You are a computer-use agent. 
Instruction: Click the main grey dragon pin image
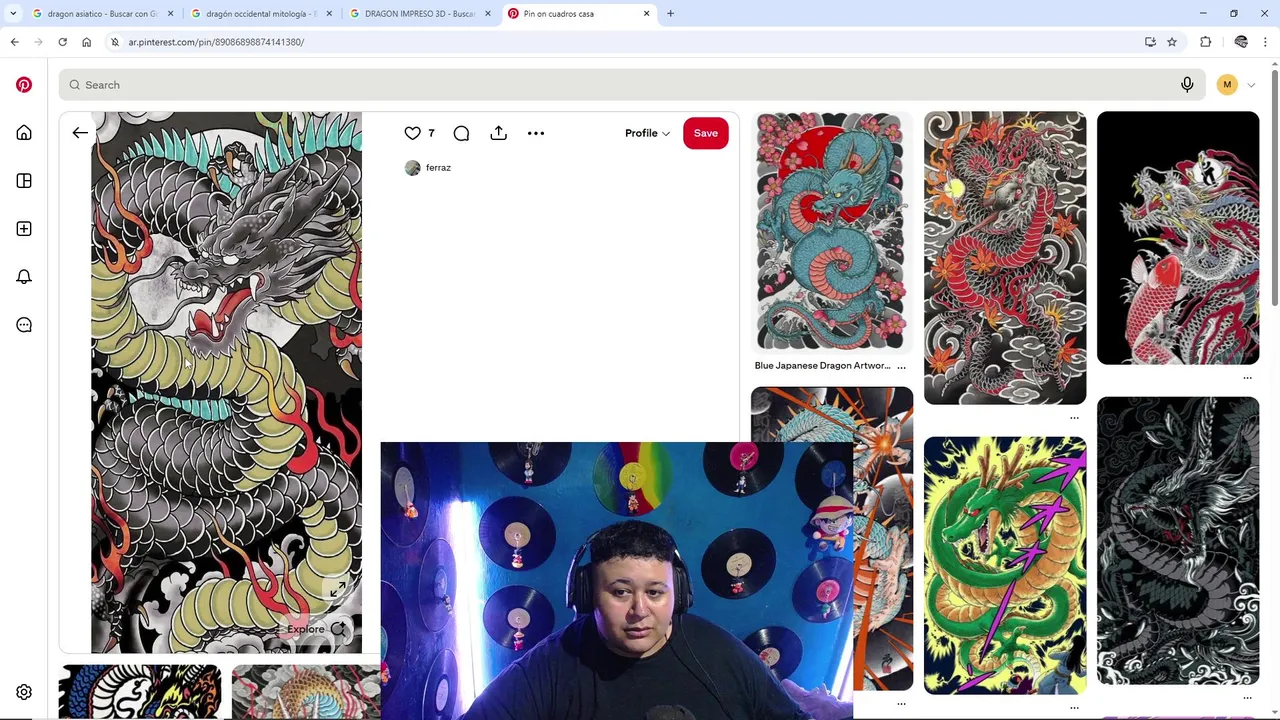pyautogui.click(x=226, y=383)
